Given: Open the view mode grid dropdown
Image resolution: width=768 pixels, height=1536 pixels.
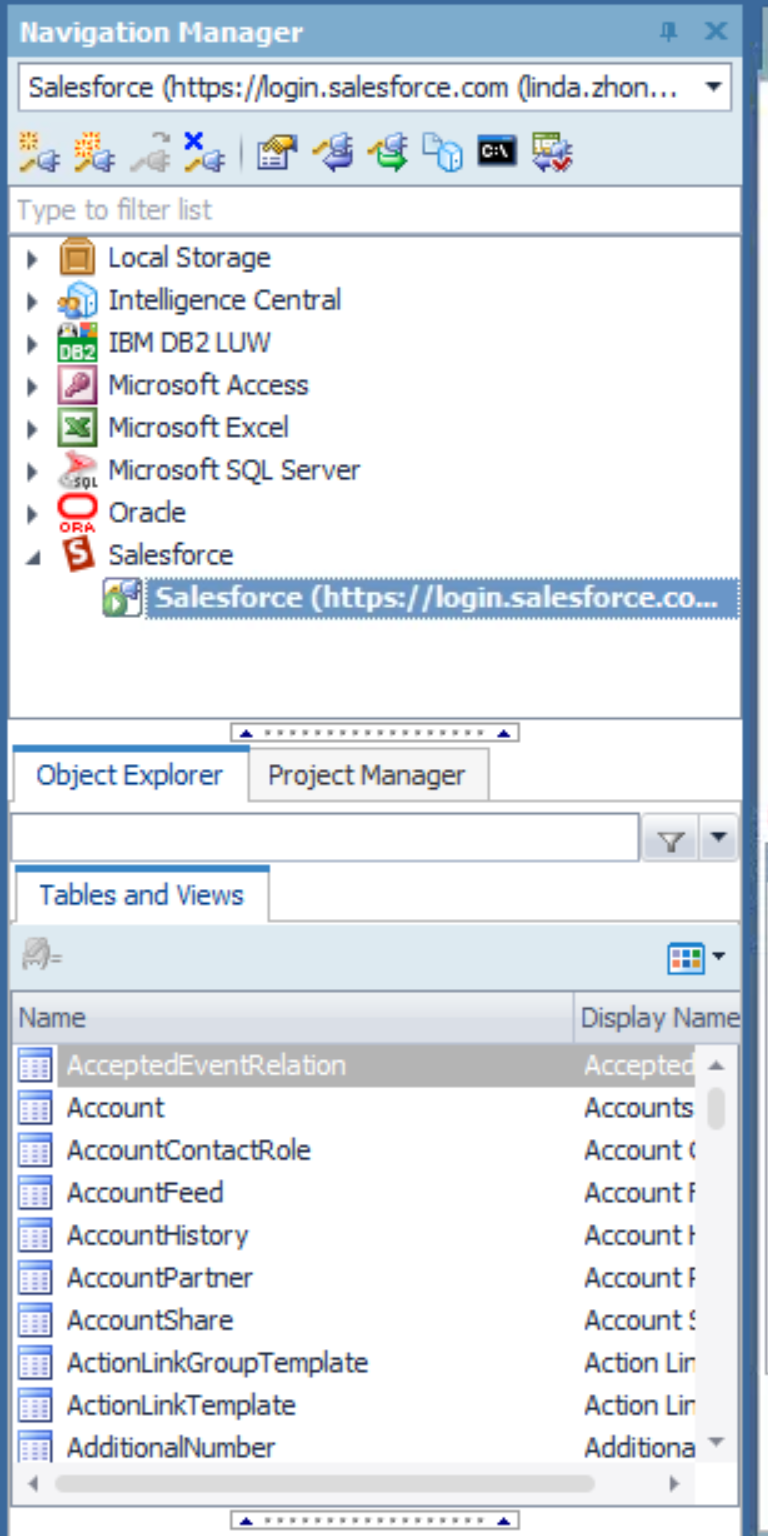Looking at the screenshot, I should coord(696,958).
